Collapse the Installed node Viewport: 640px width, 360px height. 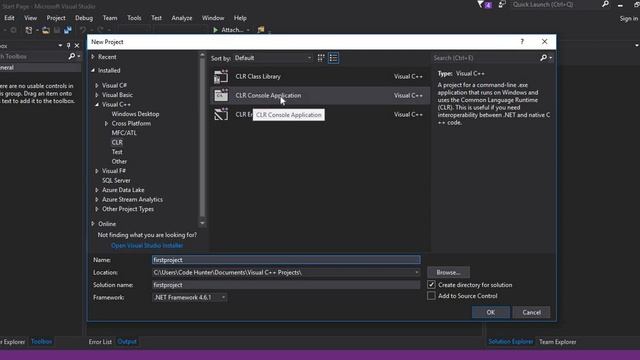[93, 70]
